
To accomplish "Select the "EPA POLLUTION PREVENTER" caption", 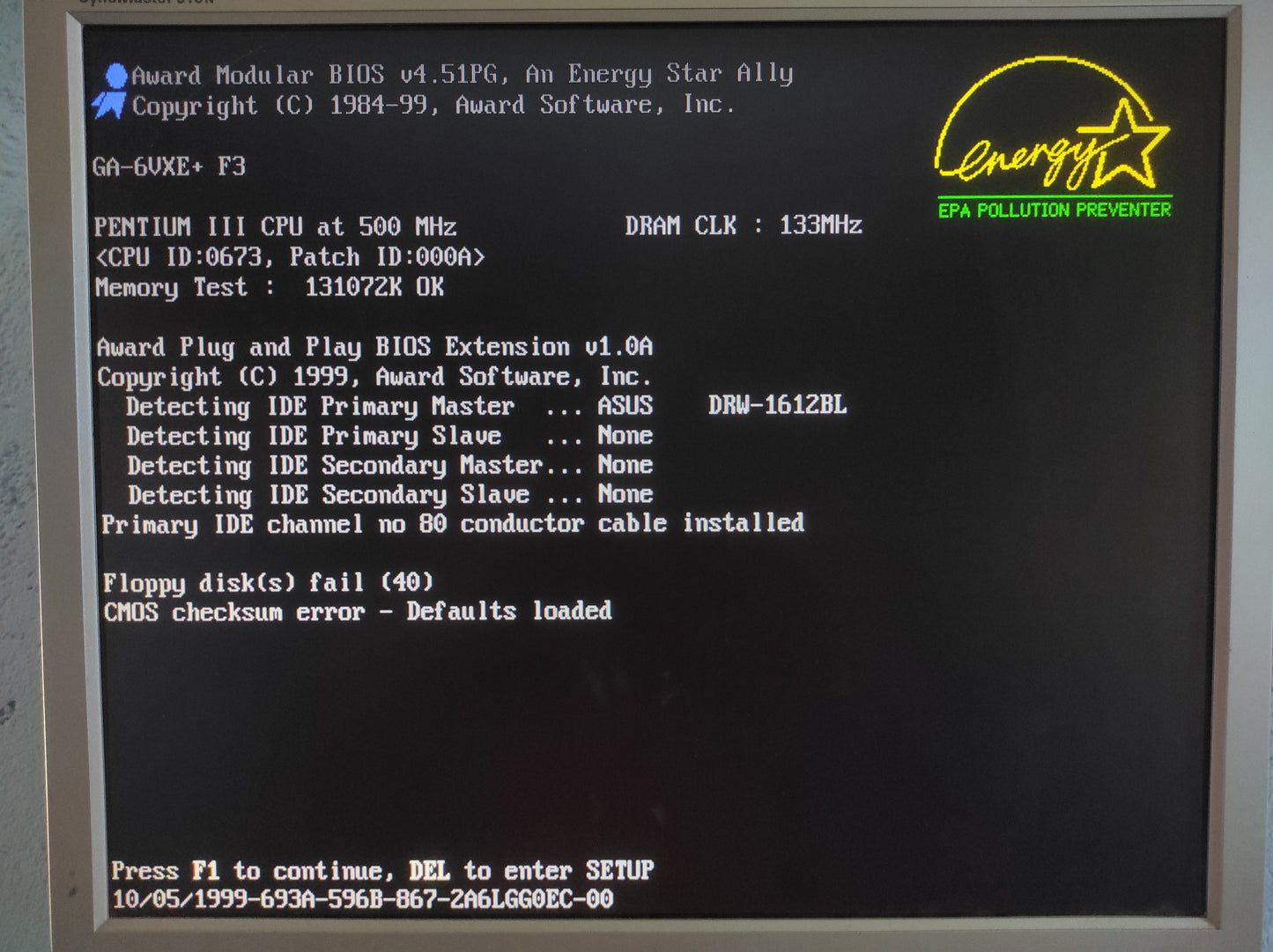I will 1055,210.
